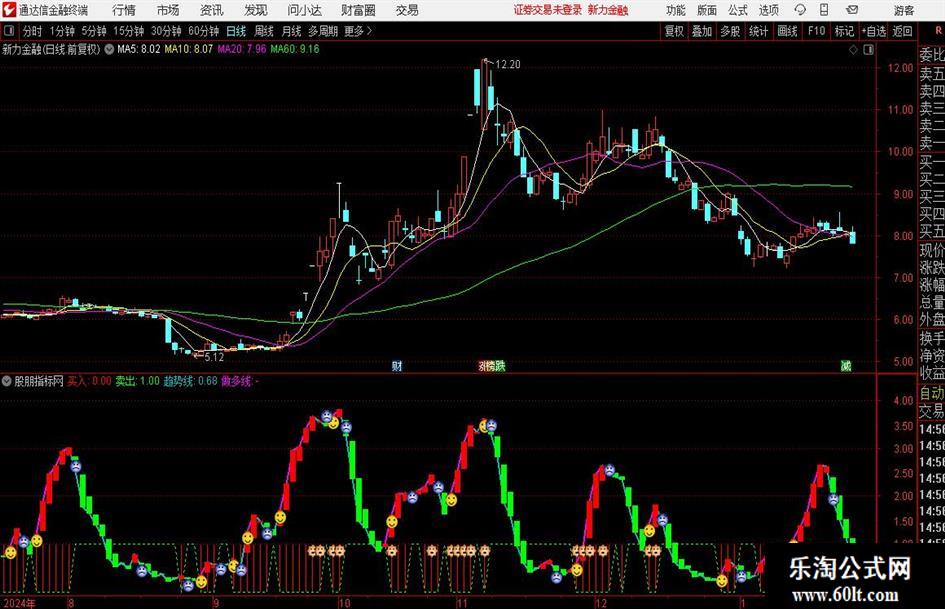945x609 pixels.
Task: Click the 股朋指标网 indicator settings icon
Action: (x=7, y=381)
